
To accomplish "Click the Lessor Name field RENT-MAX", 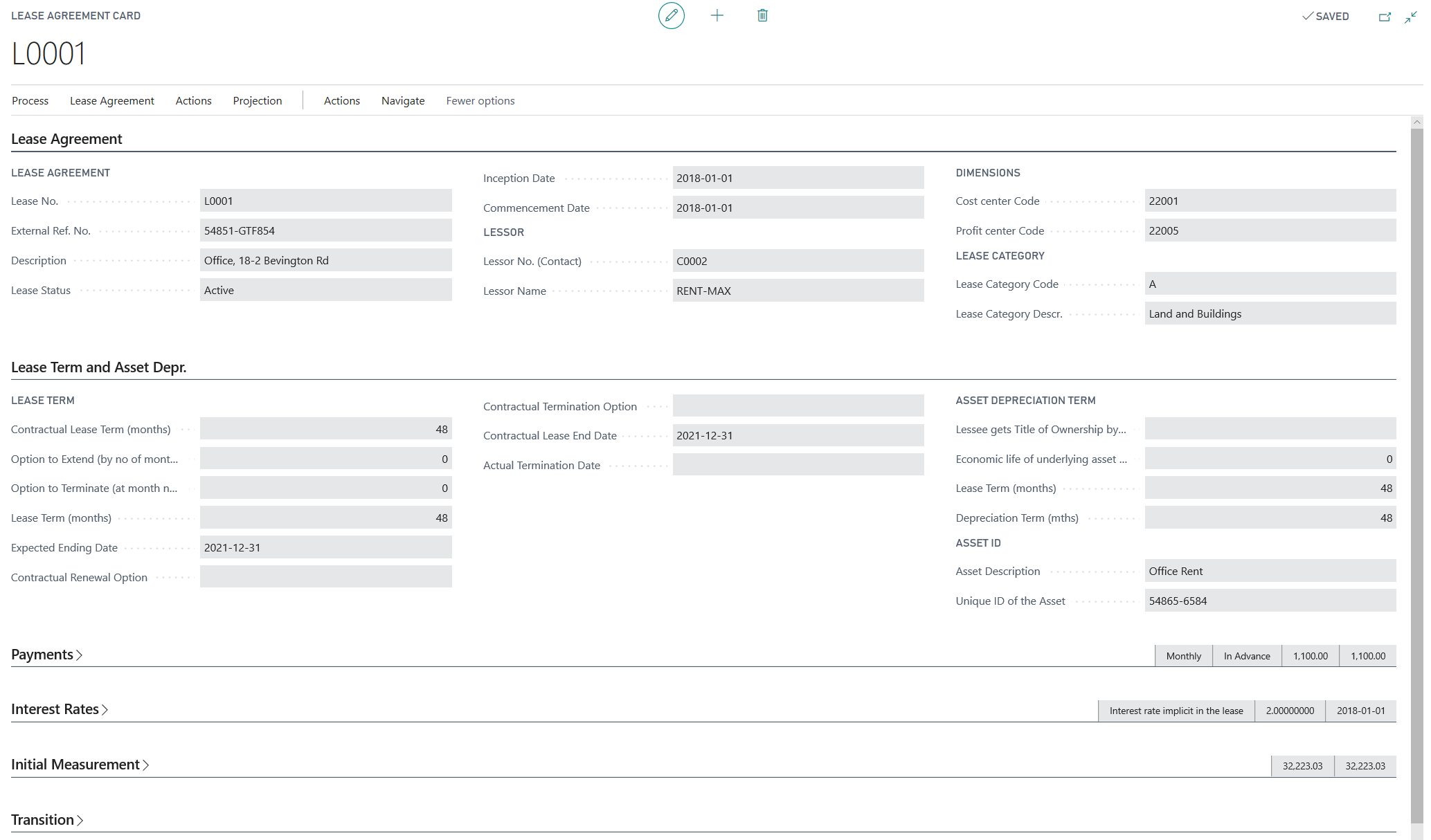I will 798,291.
